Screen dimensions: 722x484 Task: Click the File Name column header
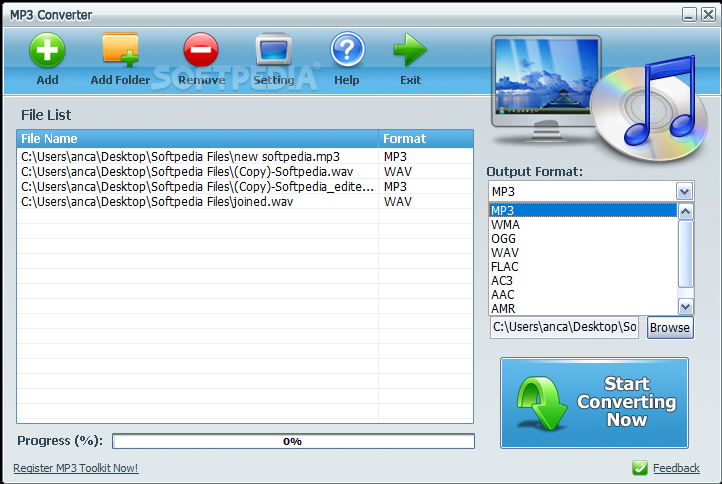pos(197,139)
